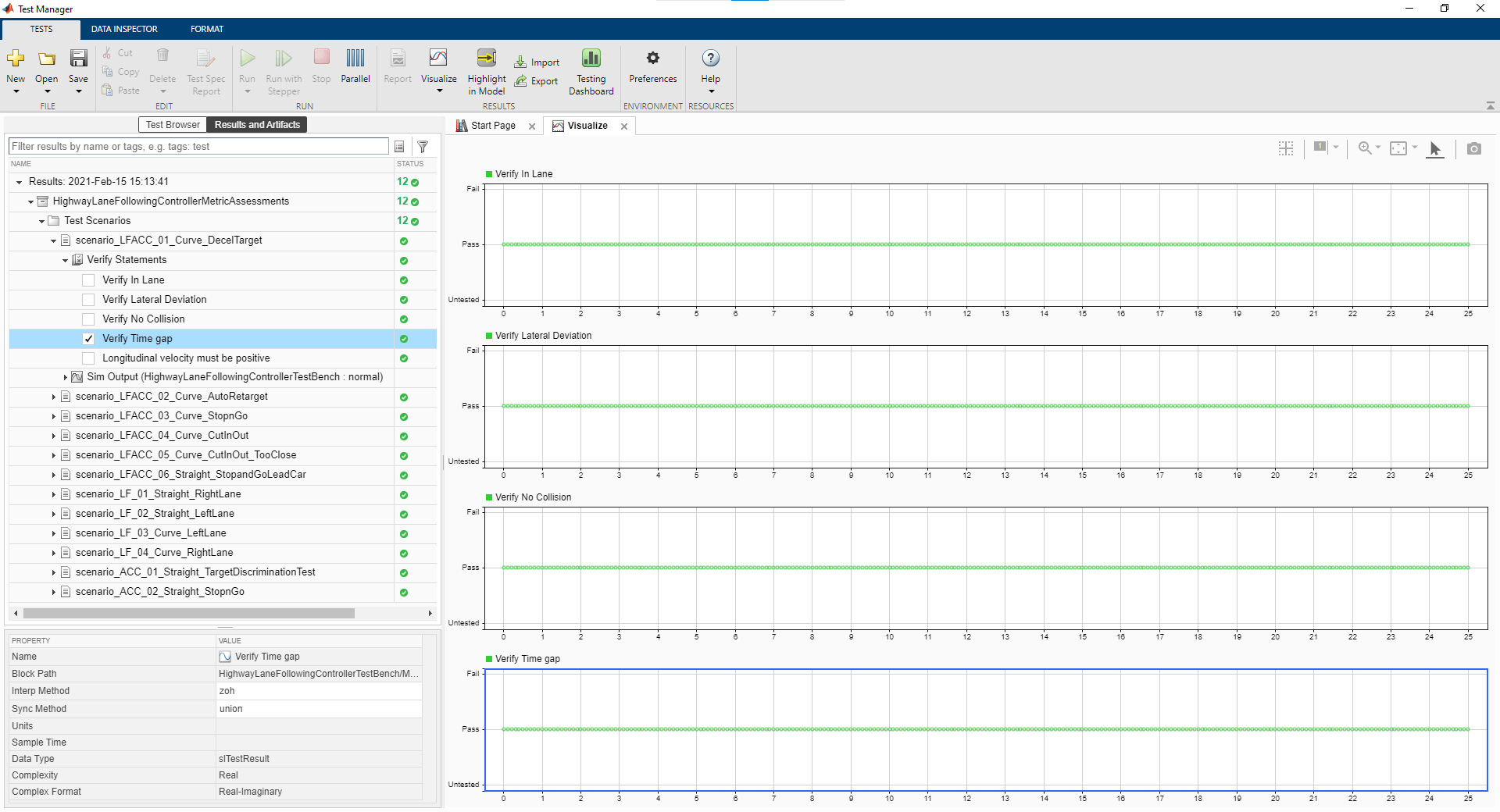Screen dimensions: 1500x812
Task: Collapse the Verify Statements node
Action: [x=65, y=261]
